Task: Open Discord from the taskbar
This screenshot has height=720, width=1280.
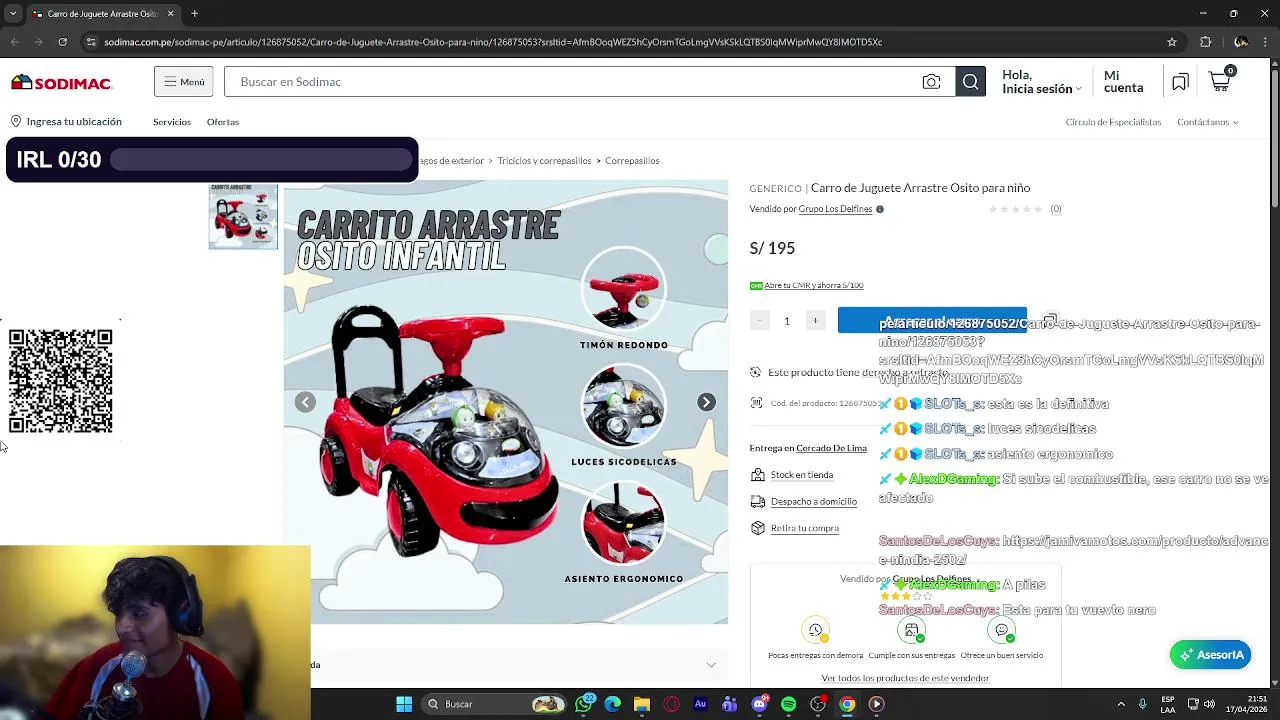Action: (759, 704)
